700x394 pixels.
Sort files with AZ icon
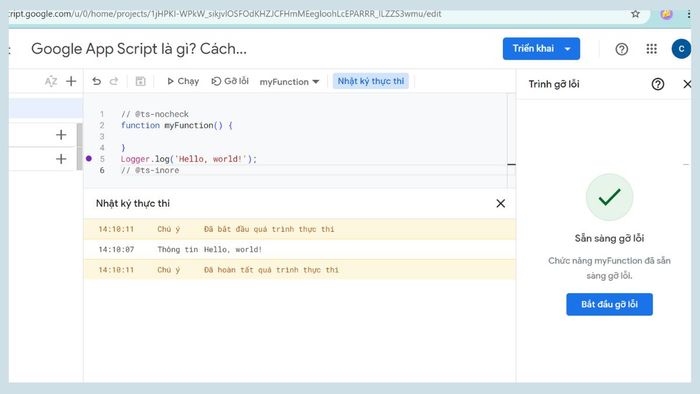[x=51, y=81]
